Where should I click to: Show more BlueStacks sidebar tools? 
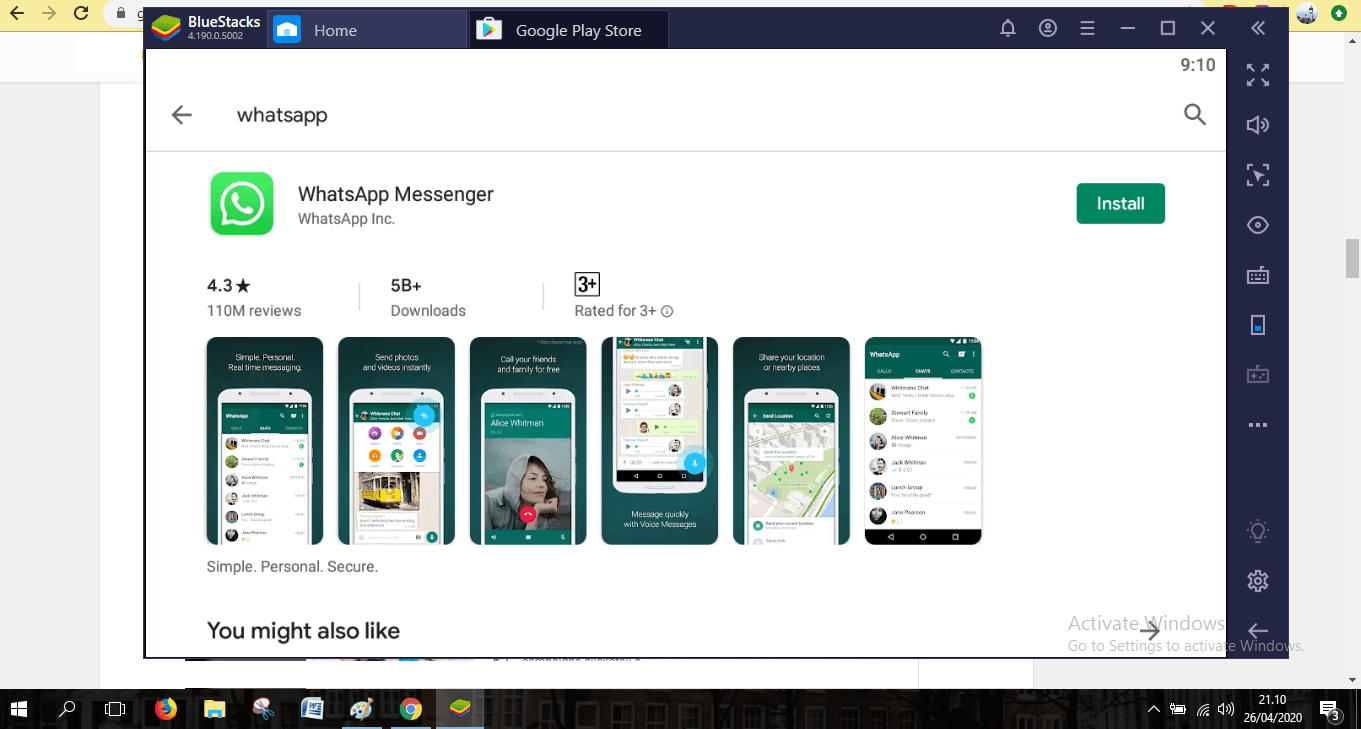[1258, 425]
